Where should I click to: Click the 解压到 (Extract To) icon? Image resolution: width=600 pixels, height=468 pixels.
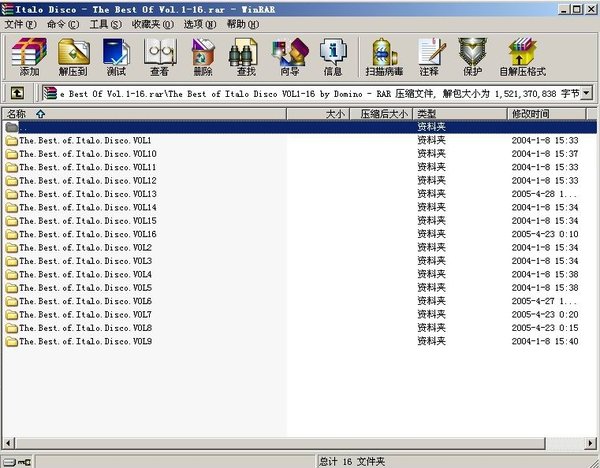pyautogui.click(x=73, y=57)
